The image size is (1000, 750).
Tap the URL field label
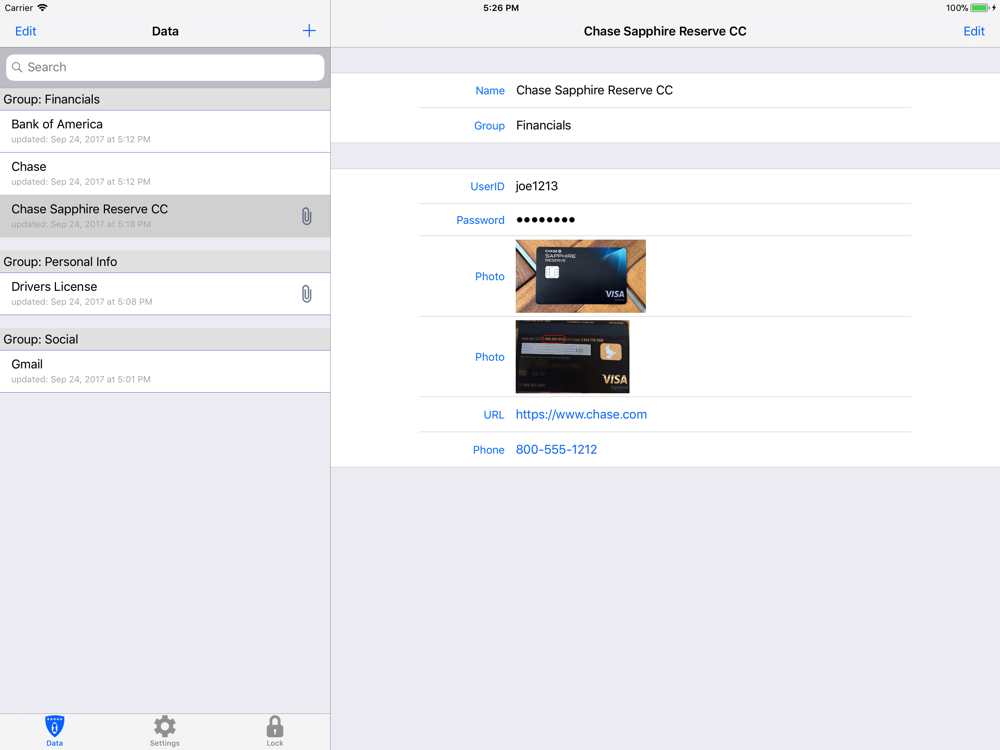coord(494,415)
